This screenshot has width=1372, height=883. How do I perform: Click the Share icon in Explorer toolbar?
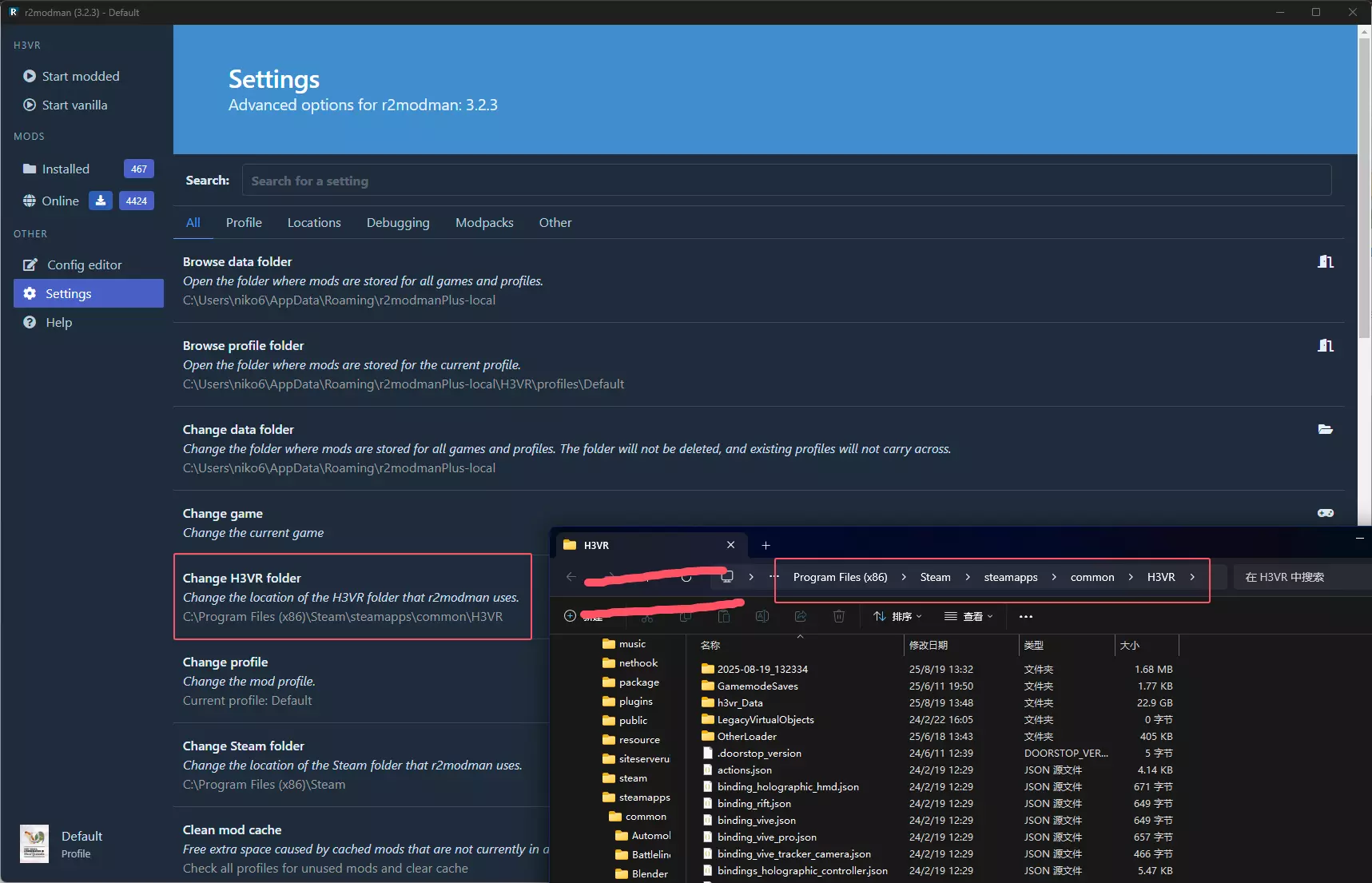click(801, 616)
